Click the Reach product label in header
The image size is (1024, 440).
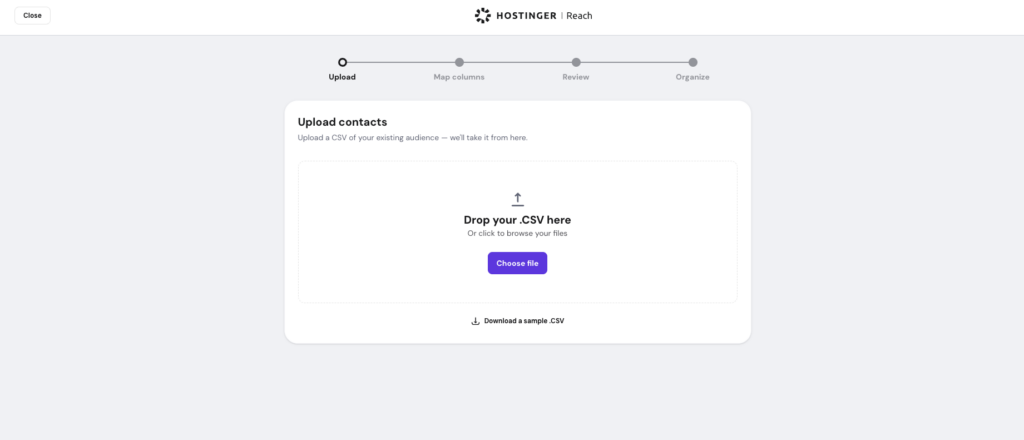[579, 16]
